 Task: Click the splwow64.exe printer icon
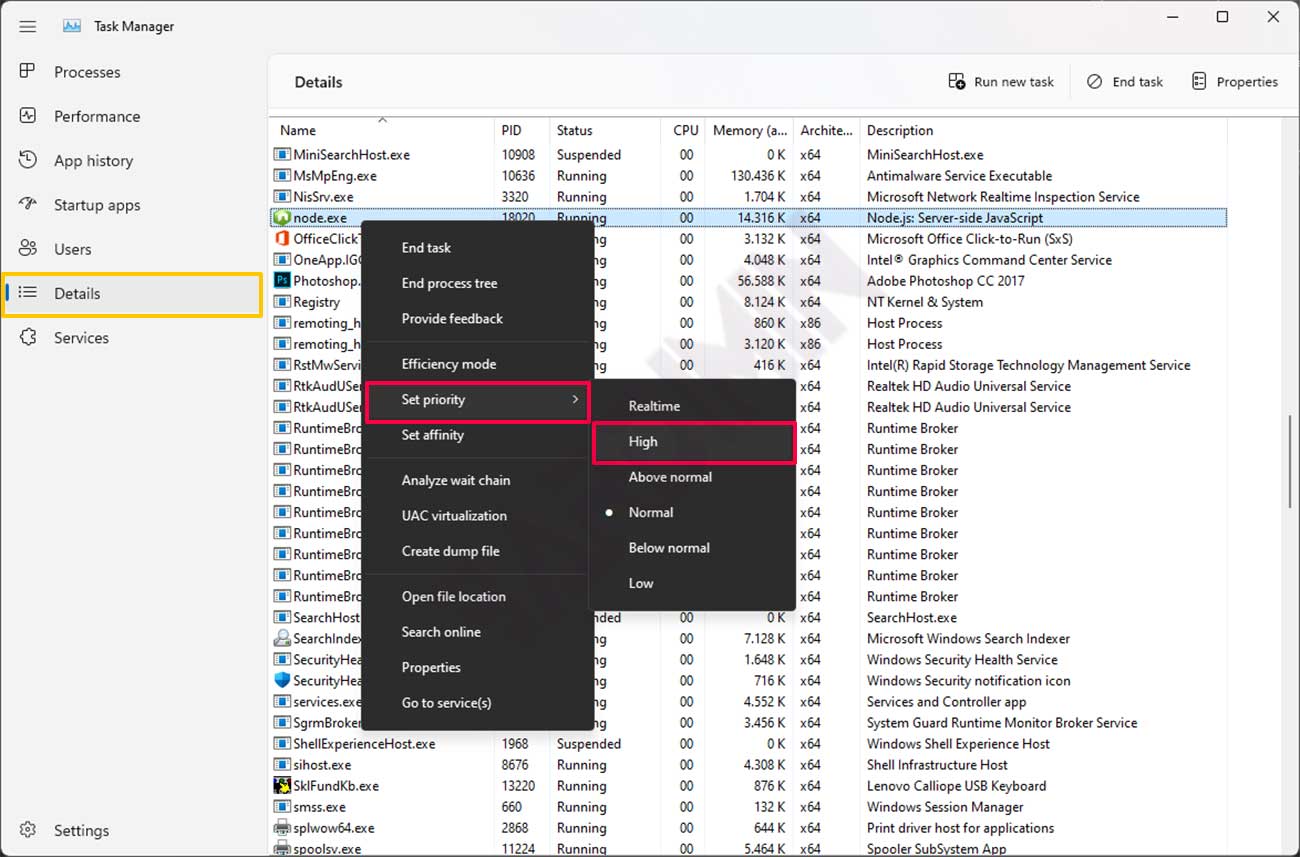pos(282,828)
